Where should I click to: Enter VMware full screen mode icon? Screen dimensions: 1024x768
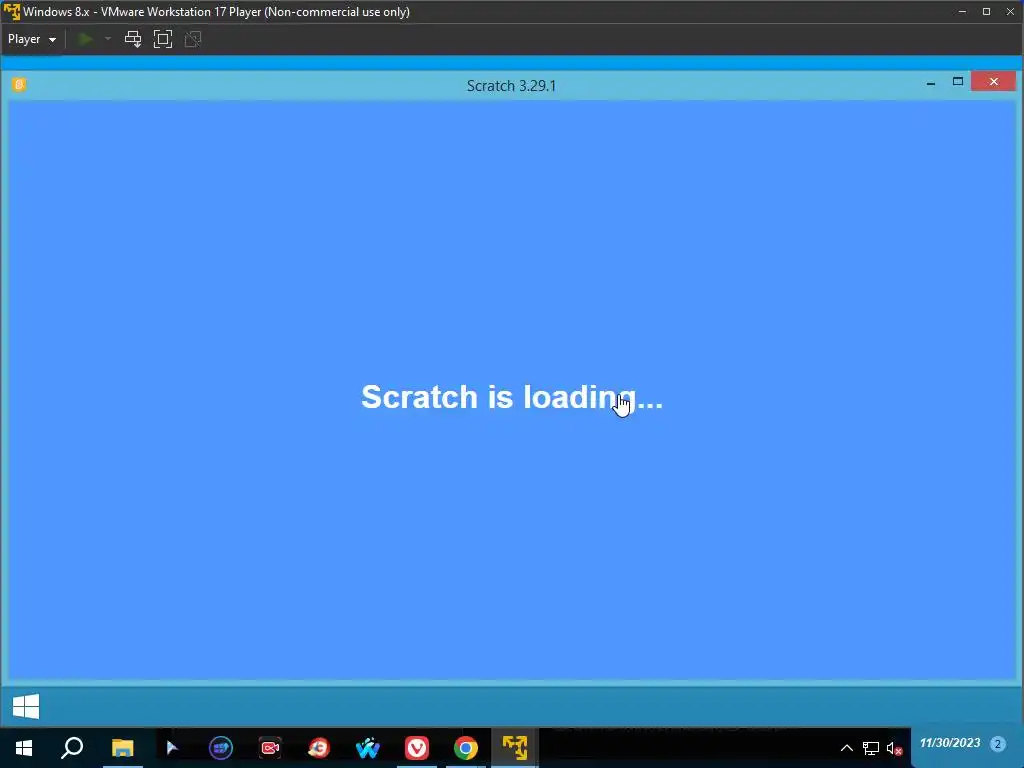163,39
